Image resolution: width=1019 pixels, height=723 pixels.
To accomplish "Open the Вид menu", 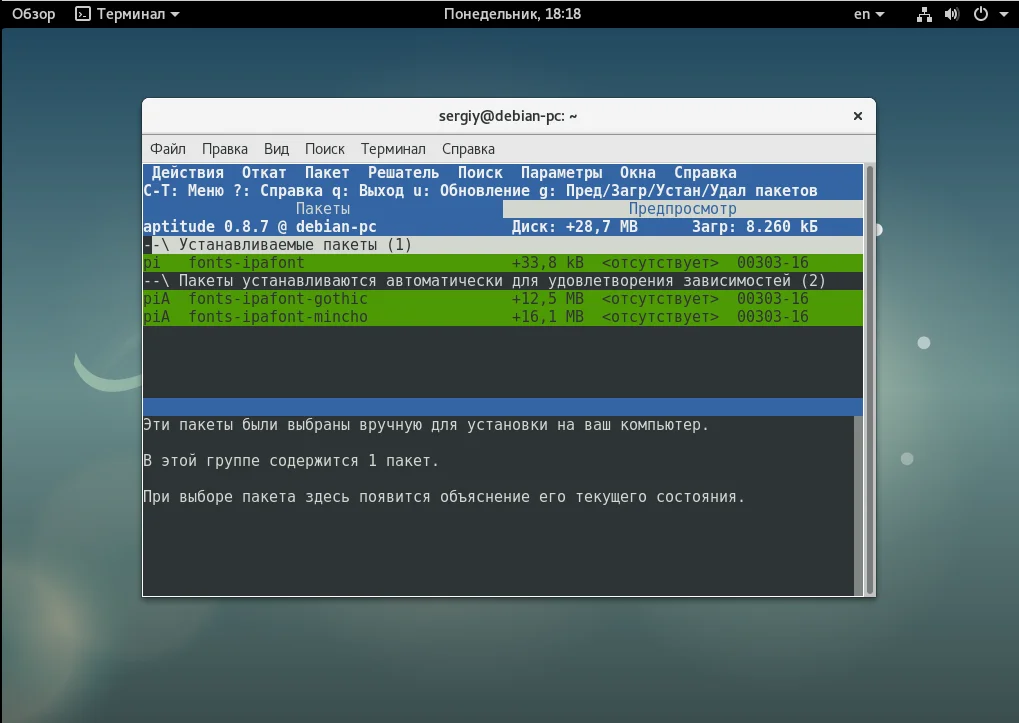I will (x=276, y=149).
